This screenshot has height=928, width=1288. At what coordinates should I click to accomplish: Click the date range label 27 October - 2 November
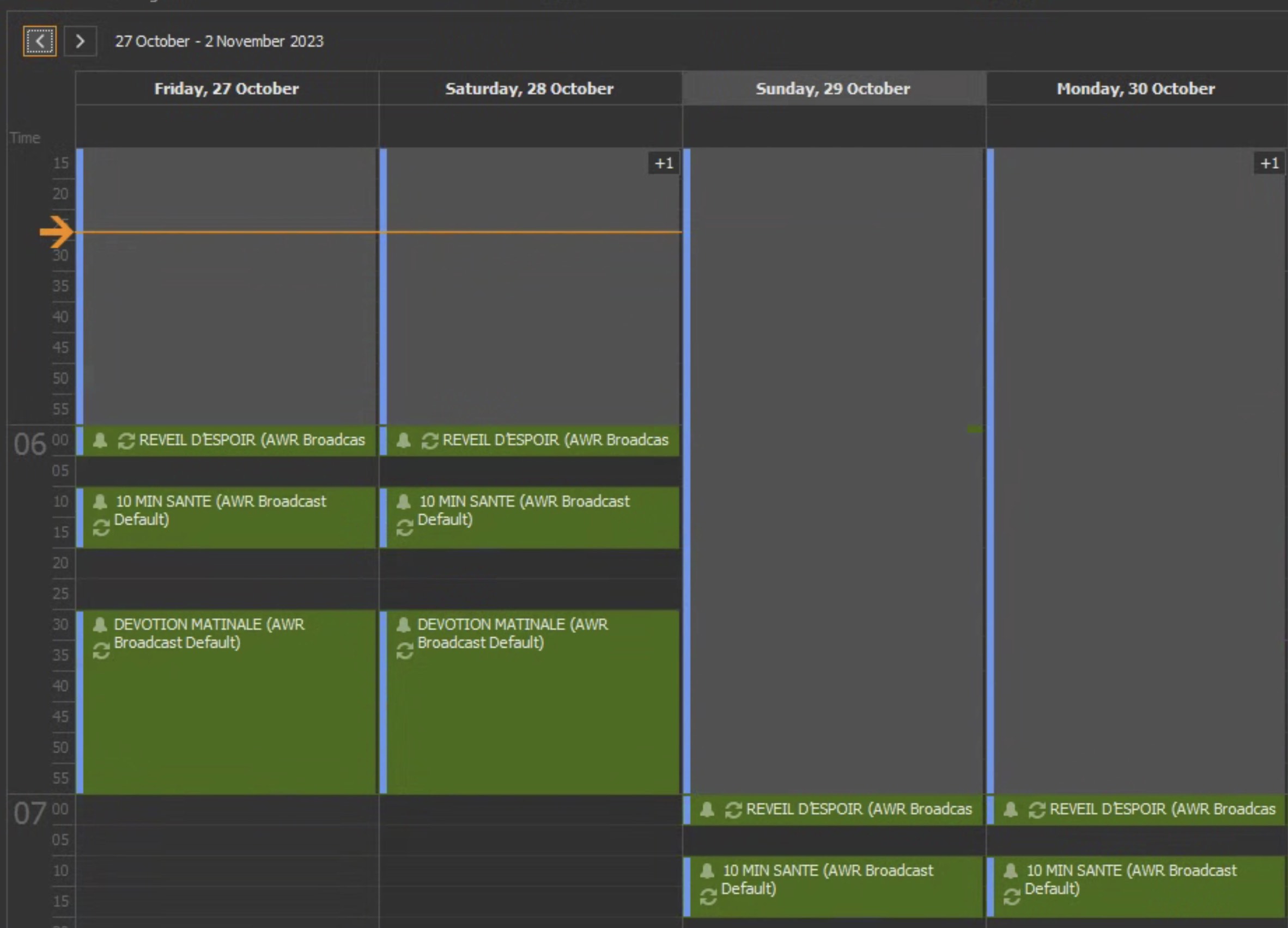click(219, 41)
